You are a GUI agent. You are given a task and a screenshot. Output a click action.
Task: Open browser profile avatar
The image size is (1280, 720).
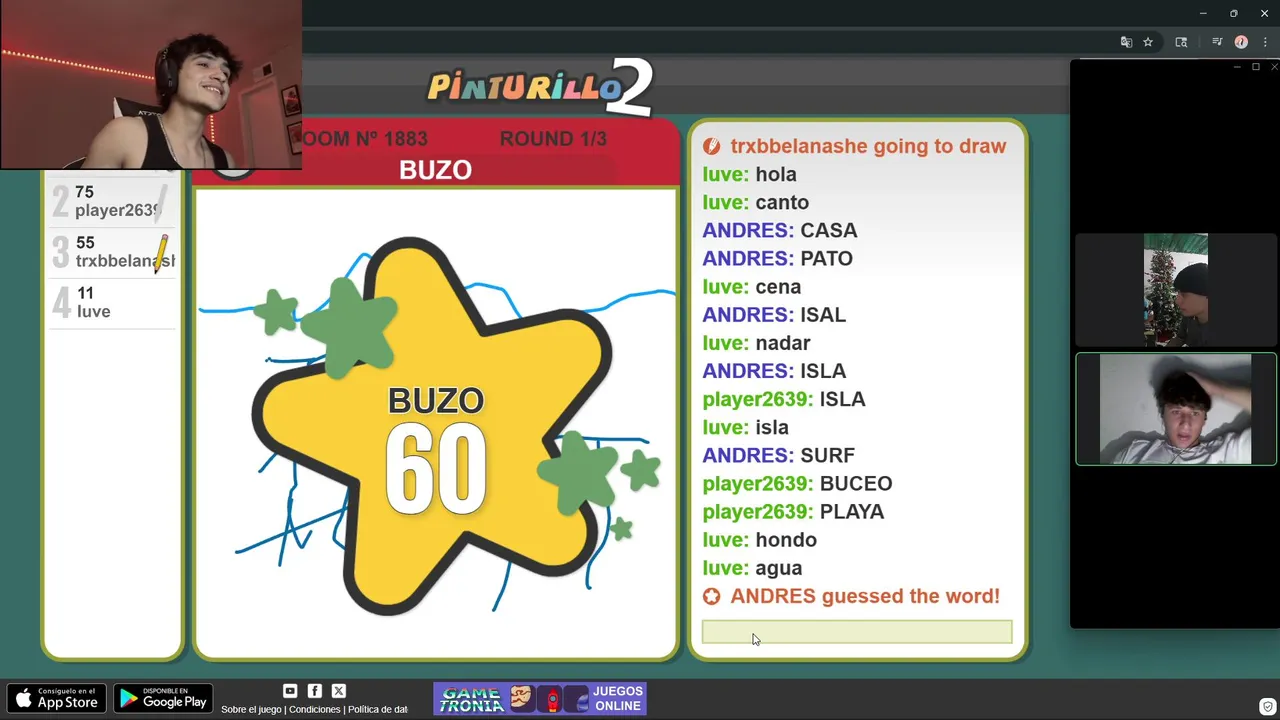[1241, 42]
